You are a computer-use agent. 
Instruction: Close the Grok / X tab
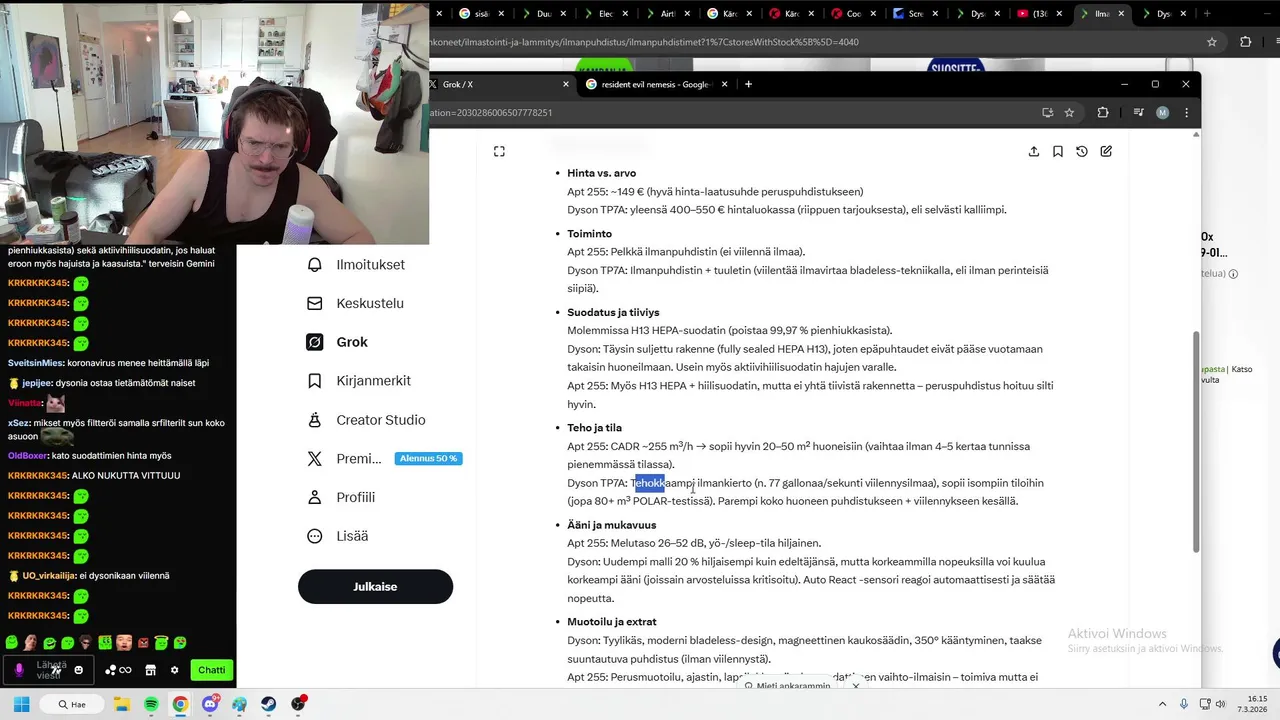pyautogui.click(x=565, y=84)
